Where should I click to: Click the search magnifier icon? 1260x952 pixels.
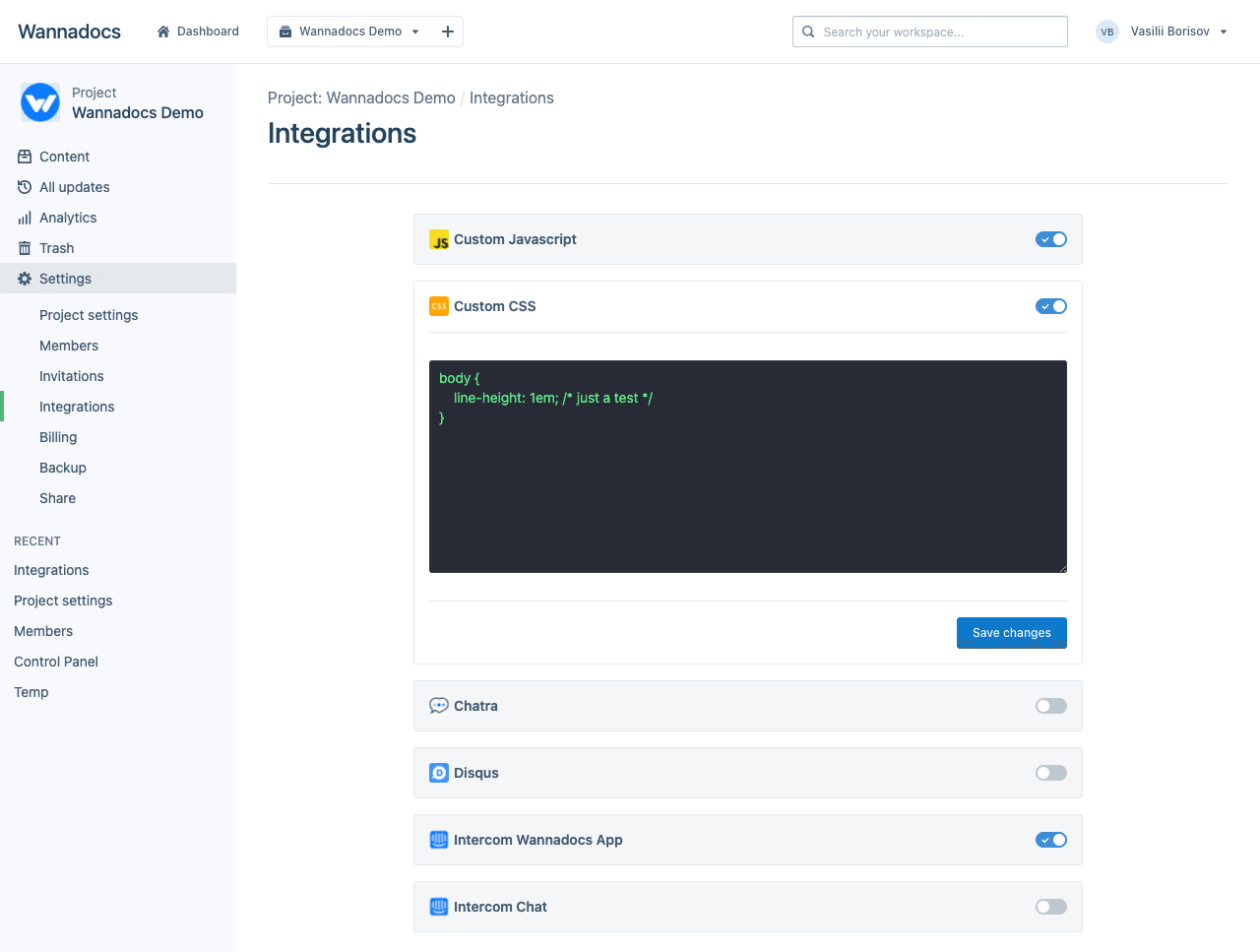point(808,32)
